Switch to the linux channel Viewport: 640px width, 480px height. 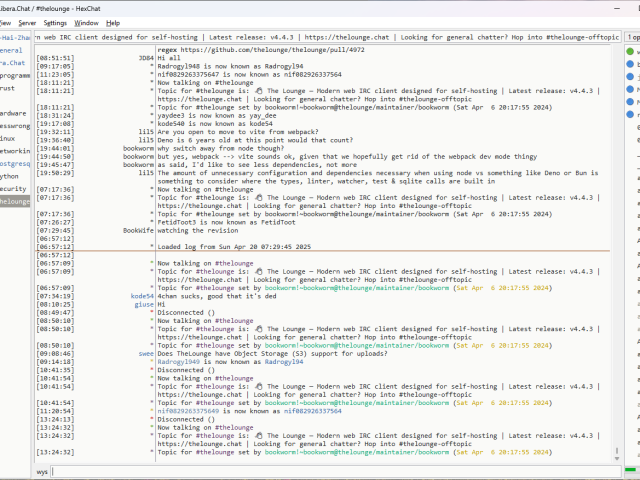pos(9,138)
